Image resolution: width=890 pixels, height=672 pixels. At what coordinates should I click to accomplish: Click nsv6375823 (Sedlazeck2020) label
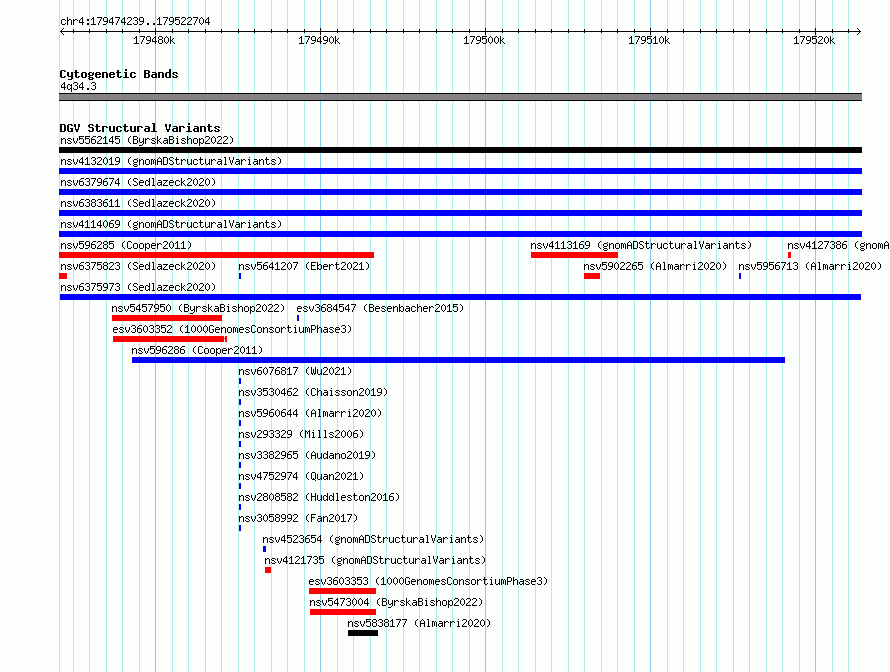138,266
